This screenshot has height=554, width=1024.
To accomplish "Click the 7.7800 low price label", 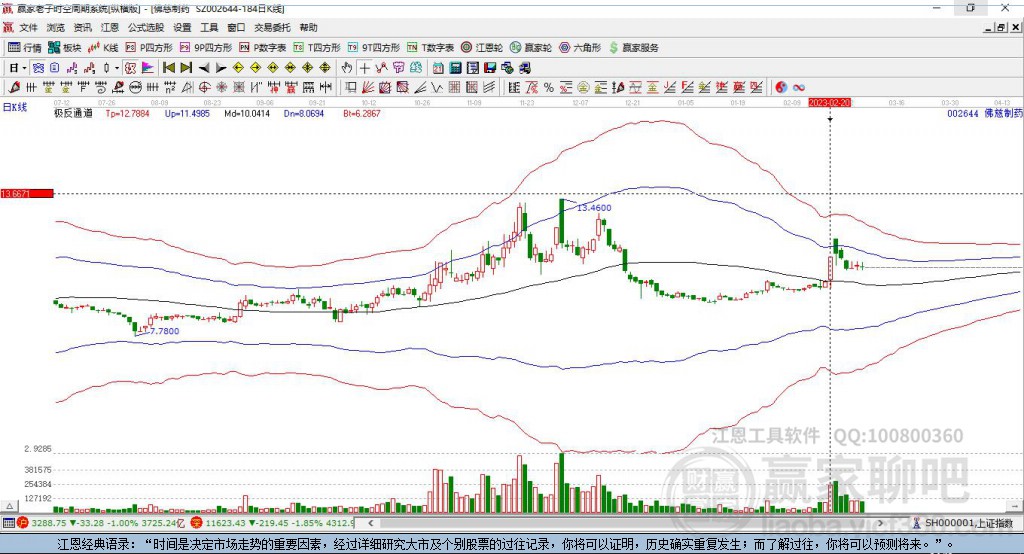I will (163, 331).
